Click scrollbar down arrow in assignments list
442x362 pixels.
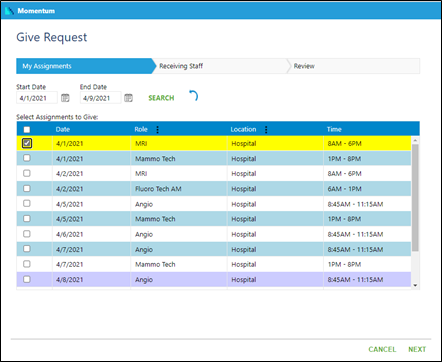[x=415, y=285]
